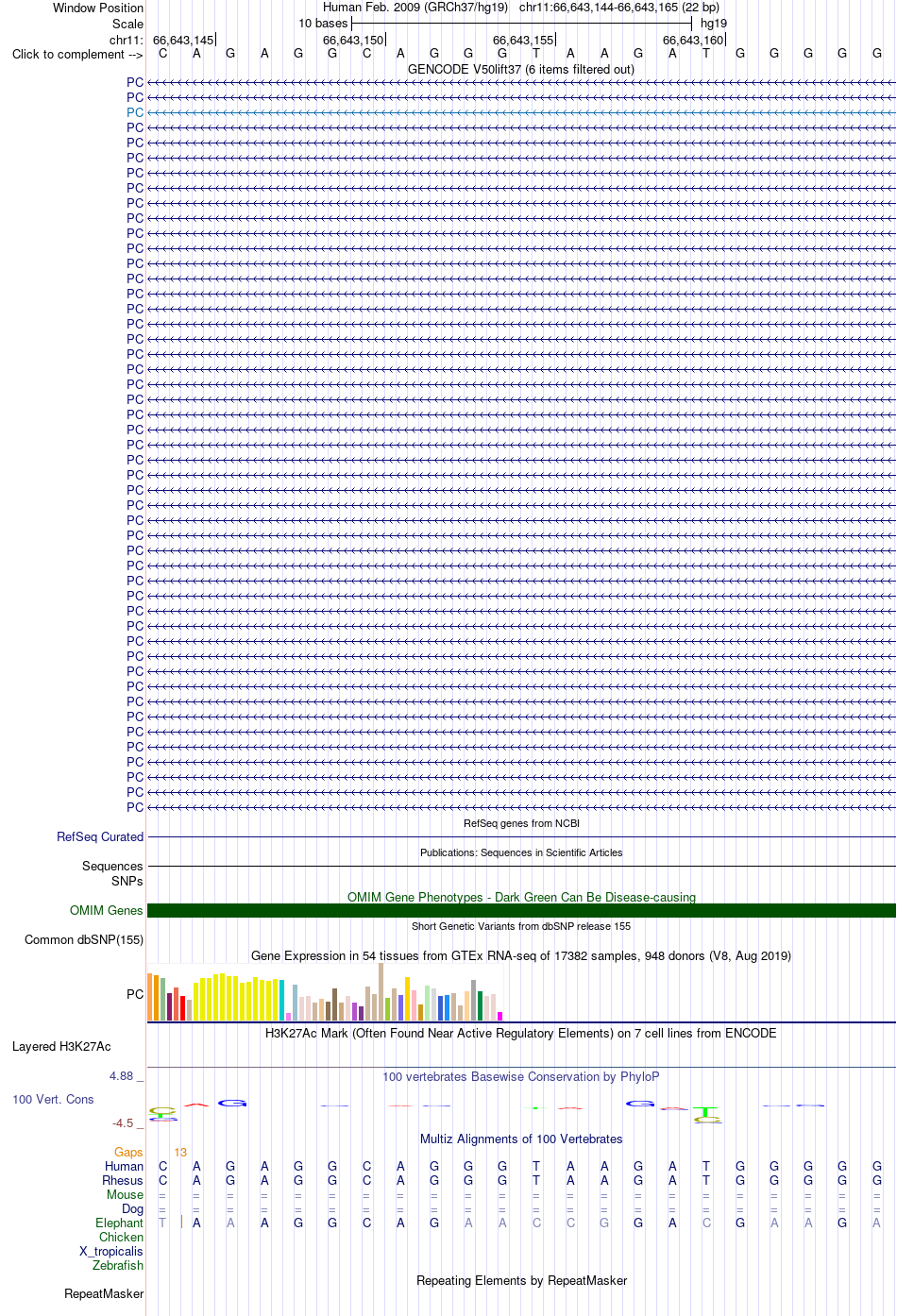The image size is (897, 1316).
Task: Select the 100 Vert. Cons track label
Action: click(x=53, y=1099)
